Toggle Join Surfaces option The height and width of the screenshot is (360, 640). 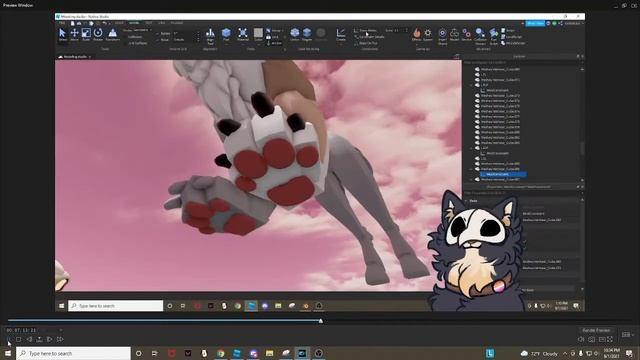pyautogui.click(x=138, y=43)
